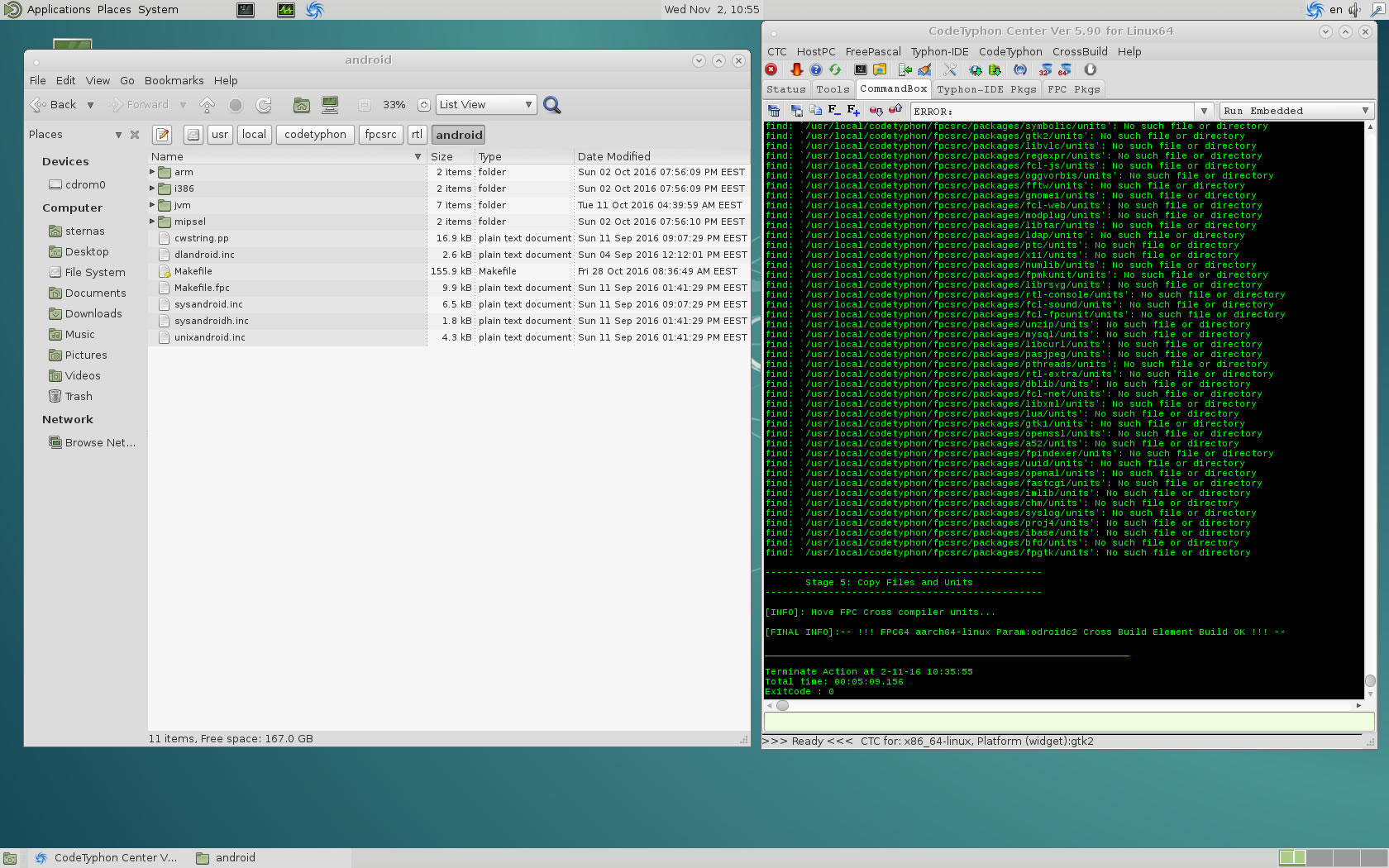Click the green refresh arrows icon in CodeTyphon Center
1389x868 pixels.
(x=835, y=69)
